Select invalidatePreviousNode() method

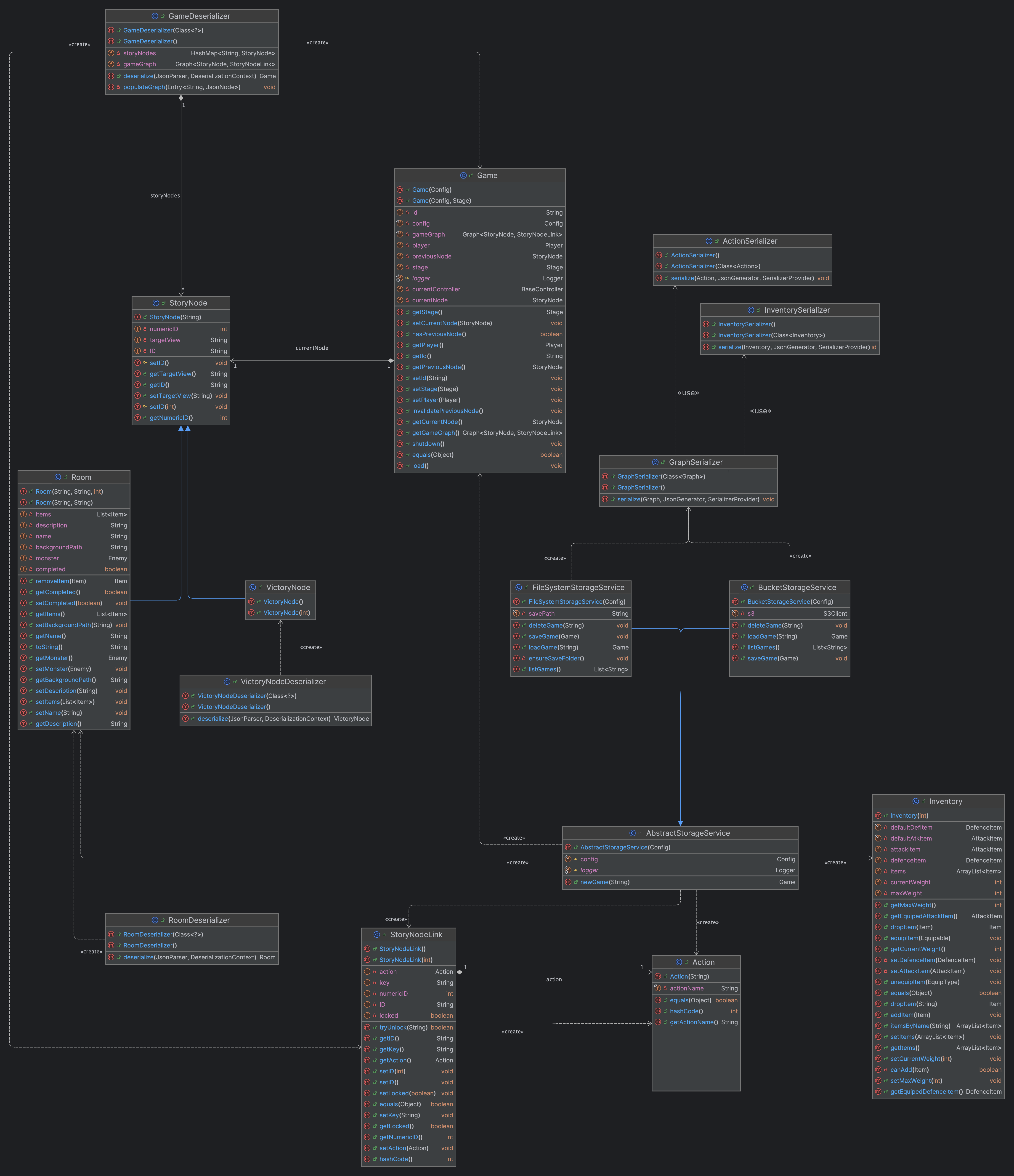pos(480,411)
